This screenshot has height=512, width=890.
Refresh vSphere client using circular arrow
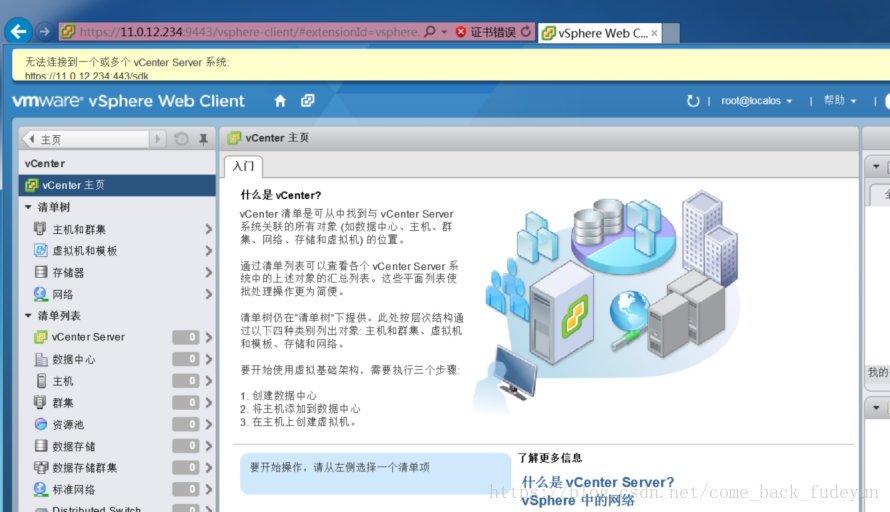pos(693,101)
